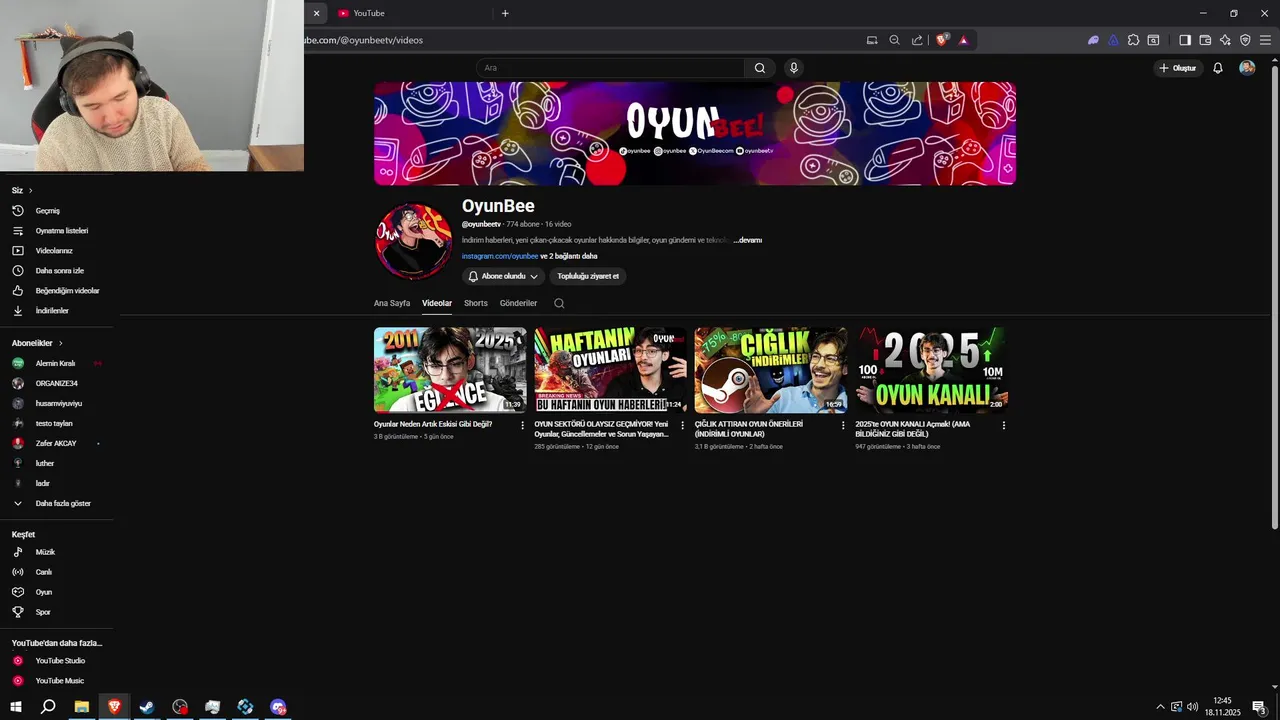The image size is (1280, 720).
Task: Open more options for 'Oyunlar Neden Artık Eskisi' video
Action: [x=522, y=425]
